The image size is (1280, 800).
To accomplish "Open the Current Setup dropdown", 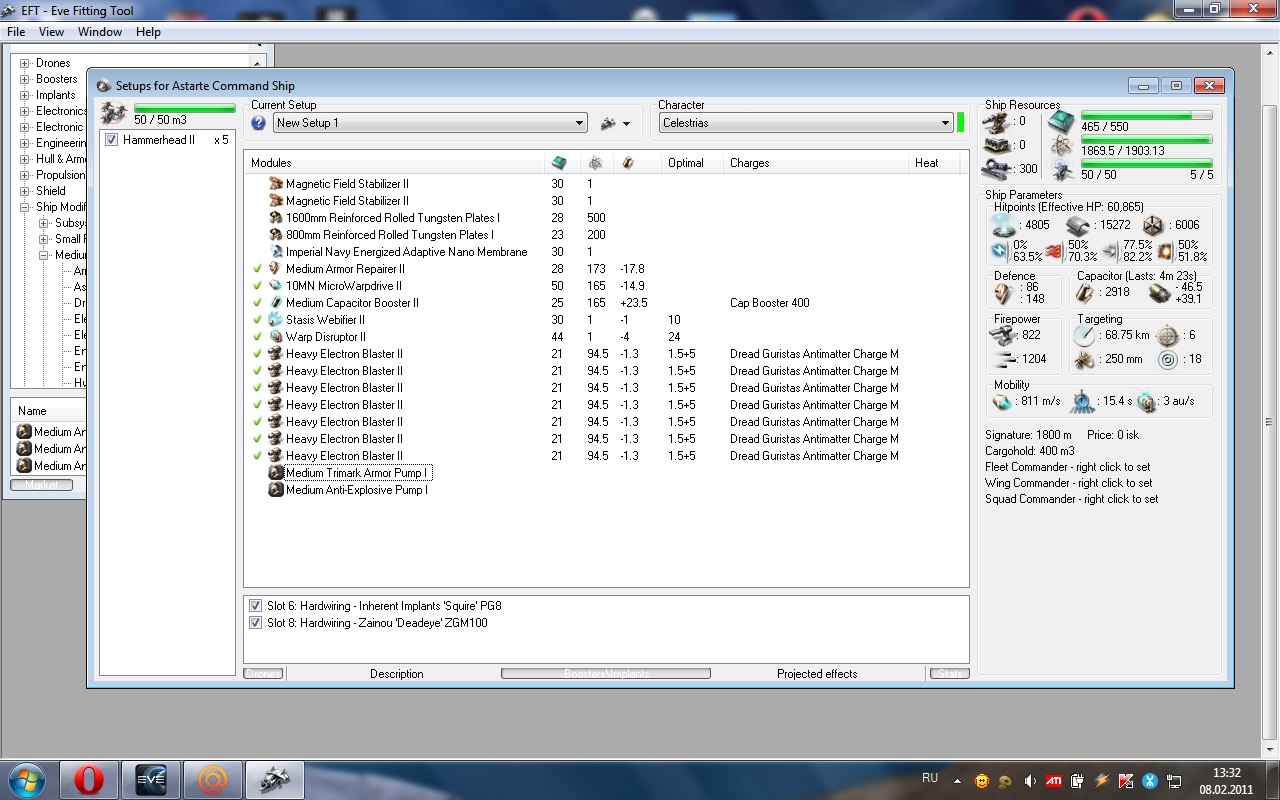I will point(430,123).
